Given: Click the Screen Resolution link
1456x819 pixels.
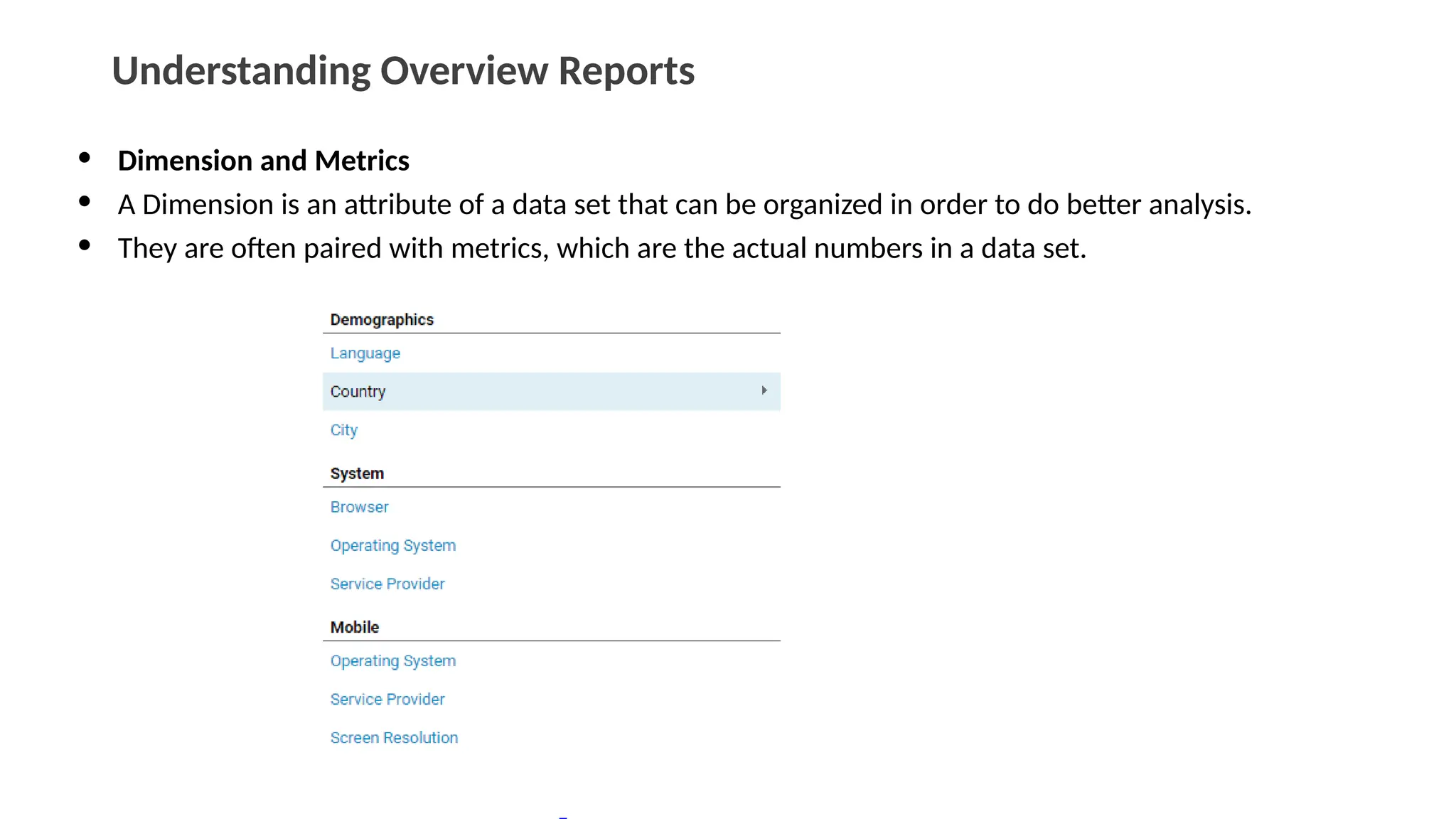Looking at the screenshot, I should (x=394, y=737).
